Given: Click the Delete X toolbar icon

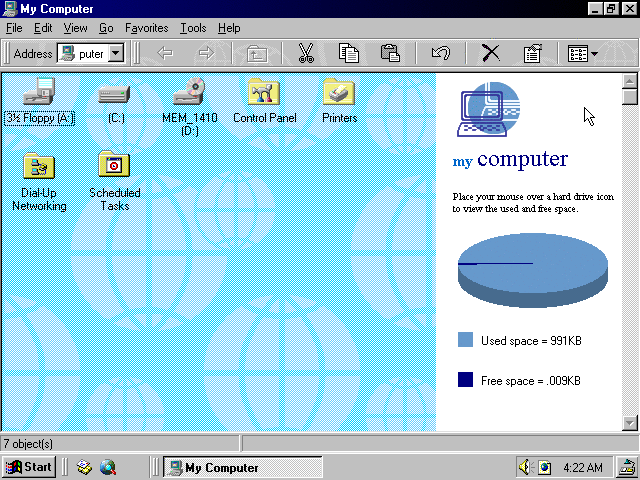Looking at the screenshot, I should coord(491,53).
